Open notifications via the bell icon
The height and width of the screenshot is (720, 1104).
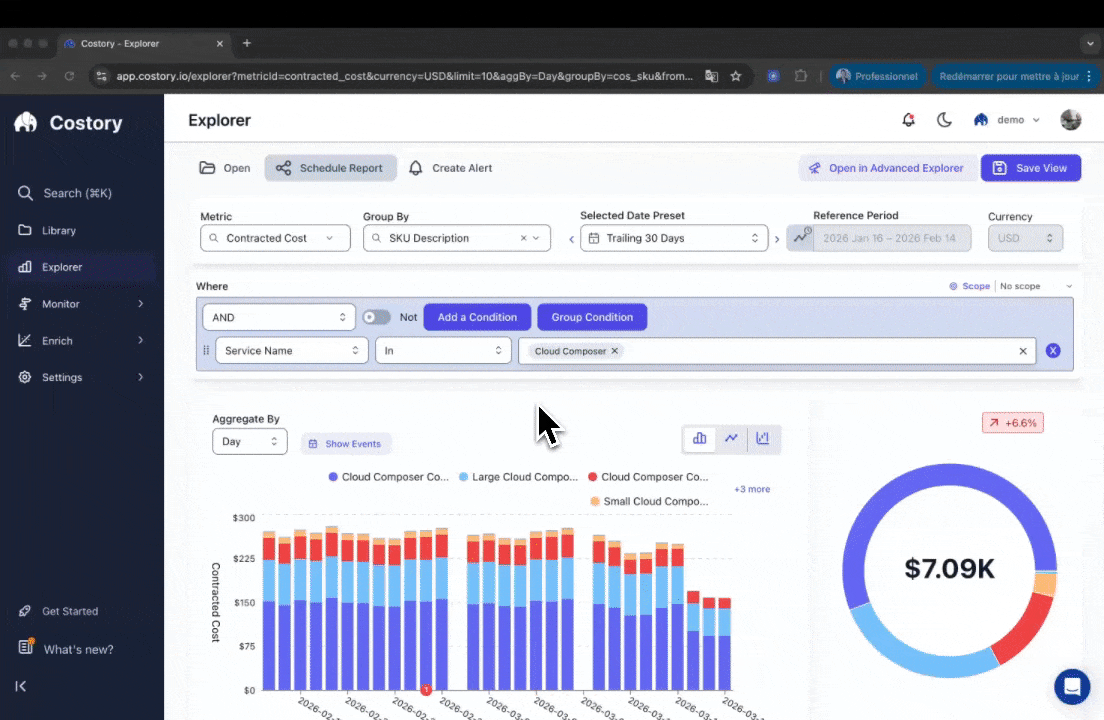(x=908, y=119)
